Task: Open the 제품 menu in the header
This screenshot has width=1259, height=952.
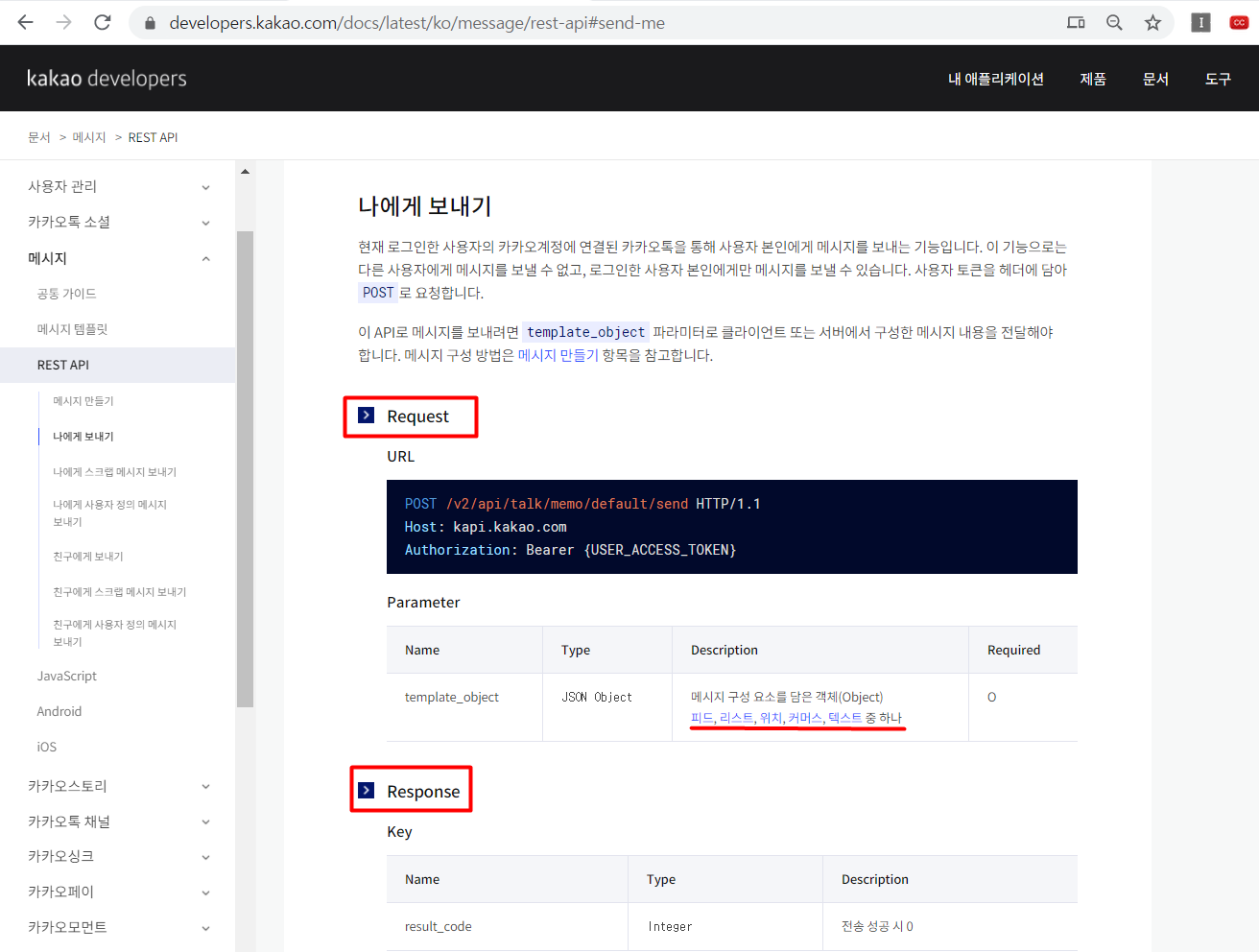Action: pyautogui.click(x=1093, y=79)
